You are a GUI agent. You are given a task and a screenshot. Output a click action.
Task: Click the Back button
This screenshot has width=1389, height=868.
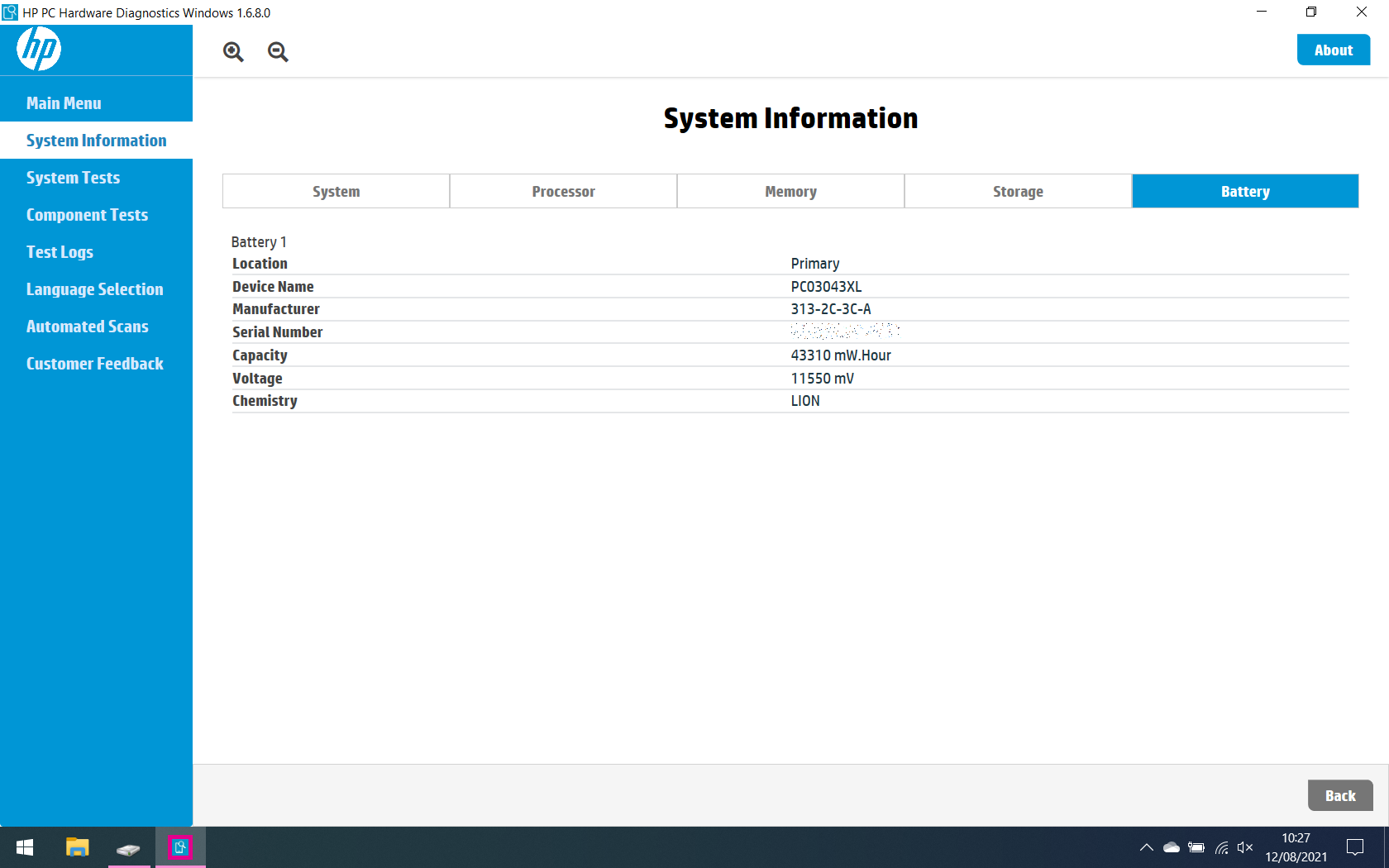[x=1340, y=795]
